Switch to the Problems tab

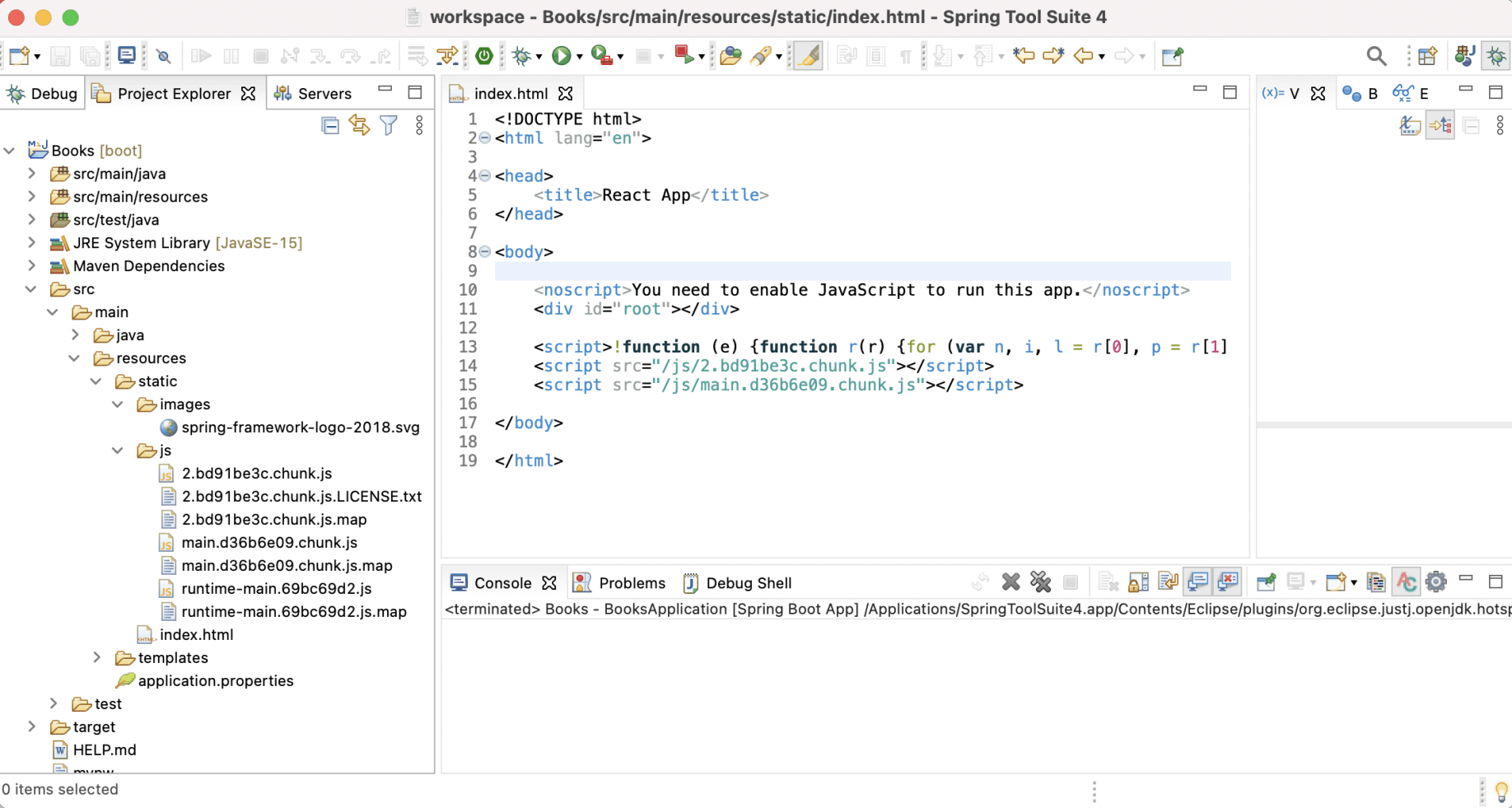click(631, 583)
